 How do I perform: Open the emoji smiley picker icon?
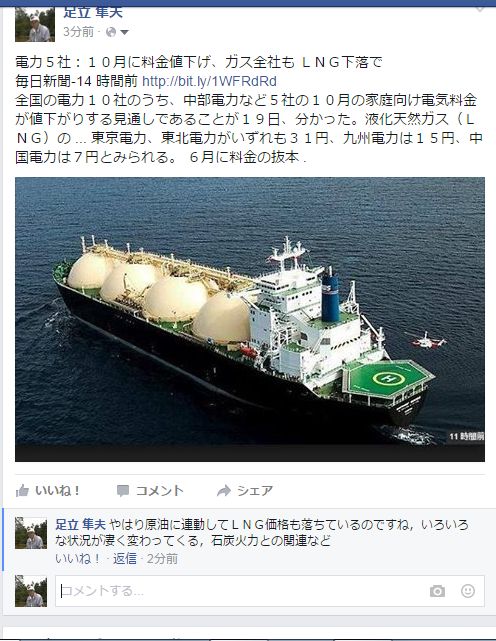468,591
